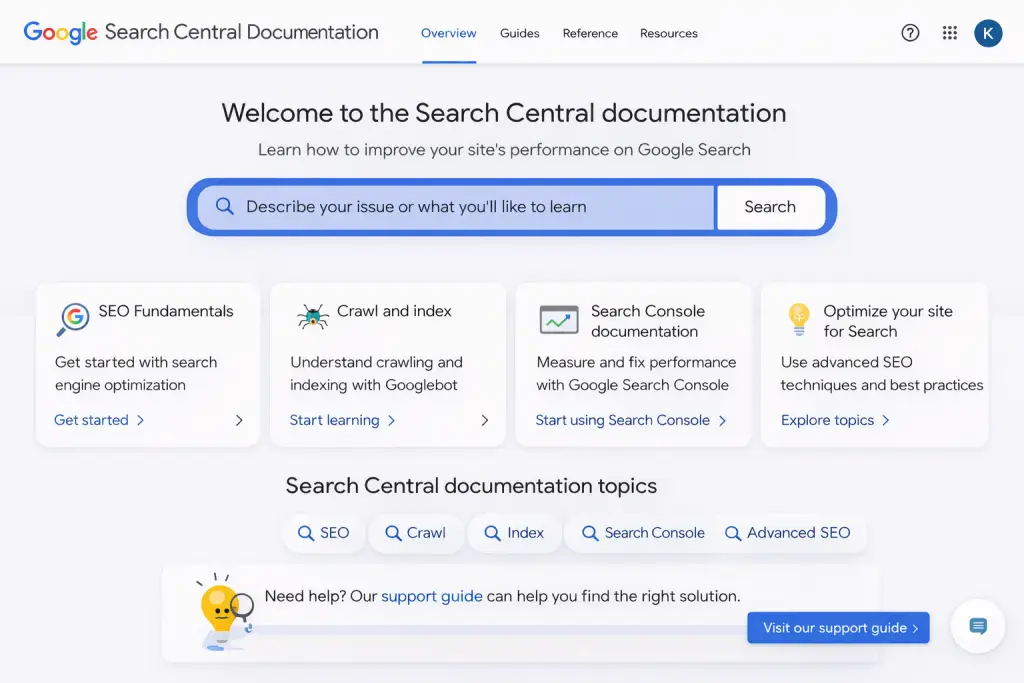
Task: Click the Search button
Action: (770, 206)
